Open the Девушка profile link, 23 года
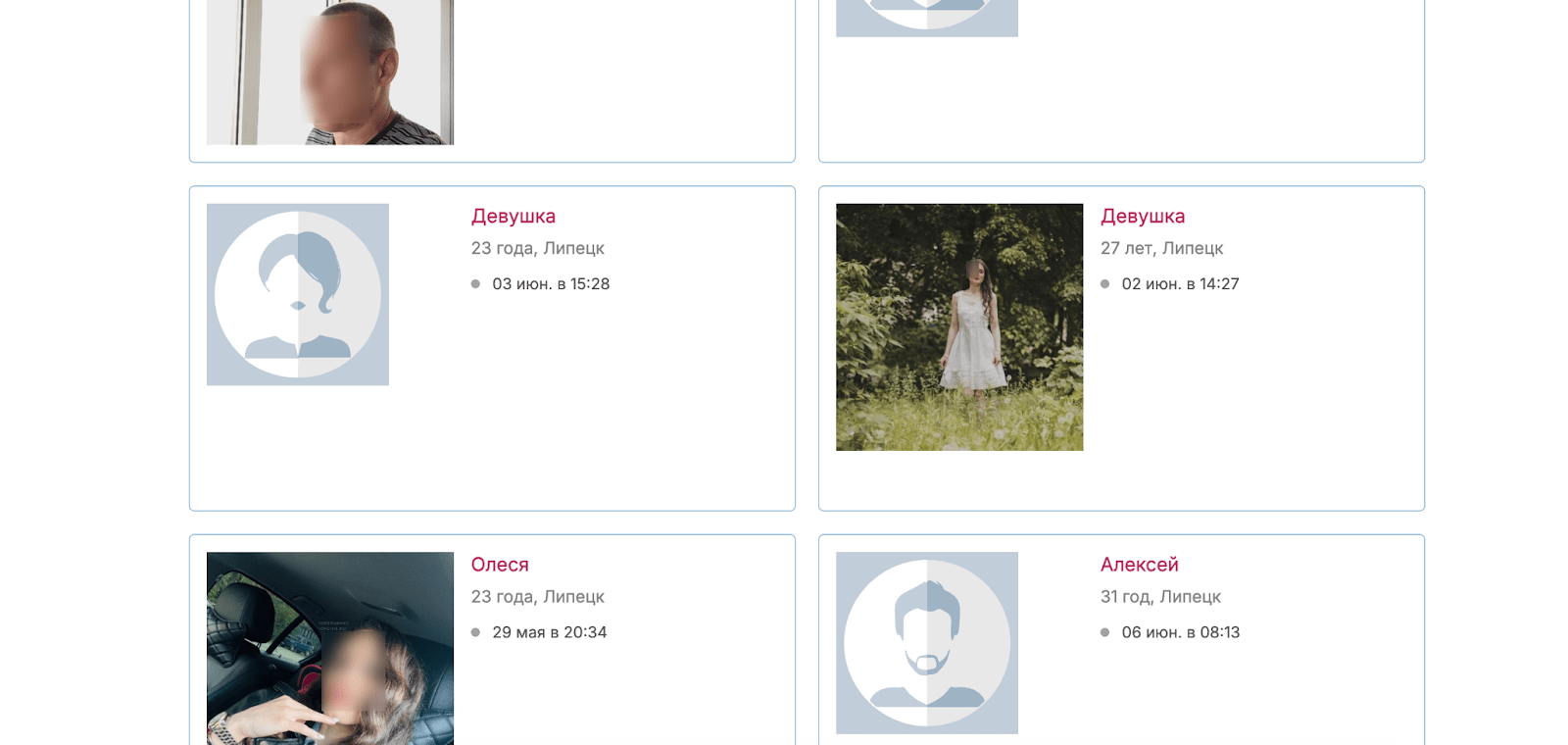 click(514, 217)
